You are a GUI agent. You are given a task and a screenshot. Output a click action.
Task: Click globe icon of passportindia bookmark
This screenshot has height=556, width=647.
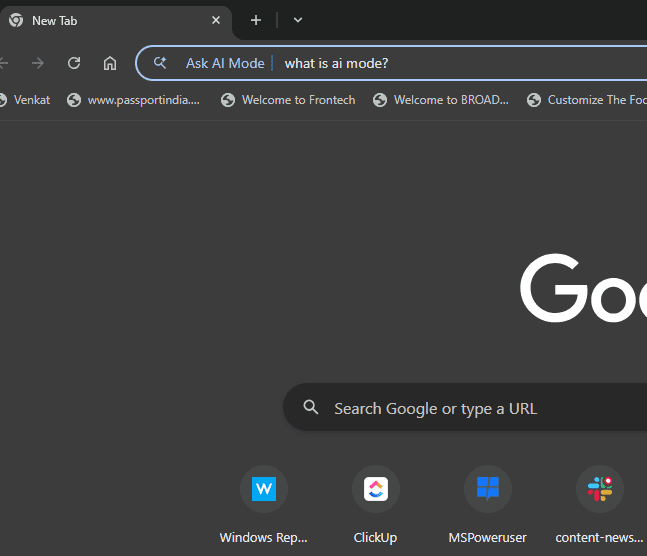(74, 100)
